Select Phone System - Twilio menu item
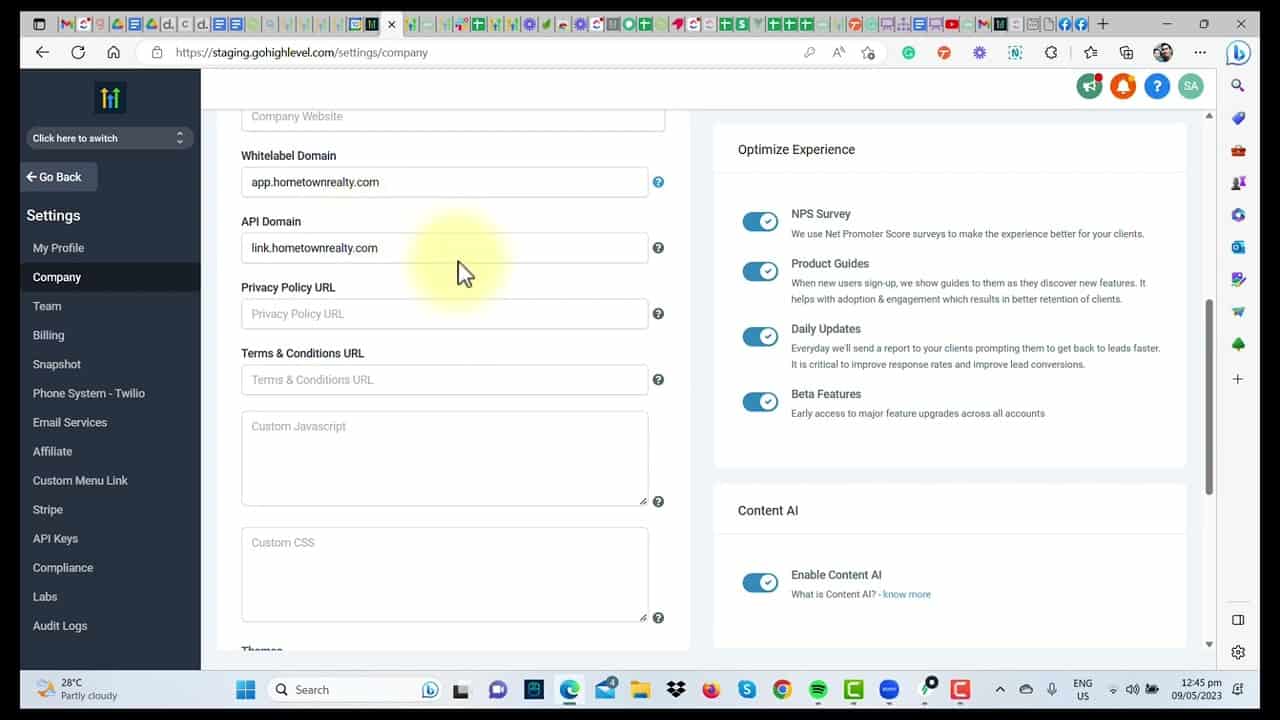 pyautogui.click(x=88, y=393)
